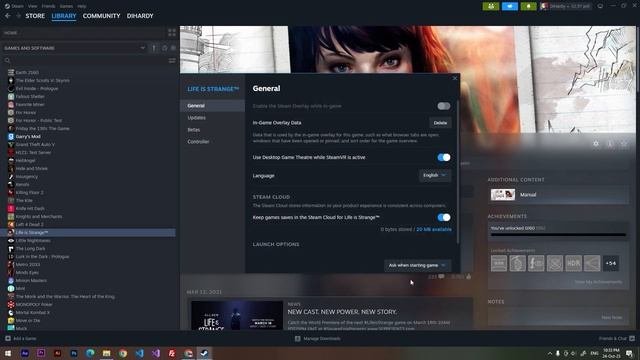Open notifications green bell button

[528, 6]
